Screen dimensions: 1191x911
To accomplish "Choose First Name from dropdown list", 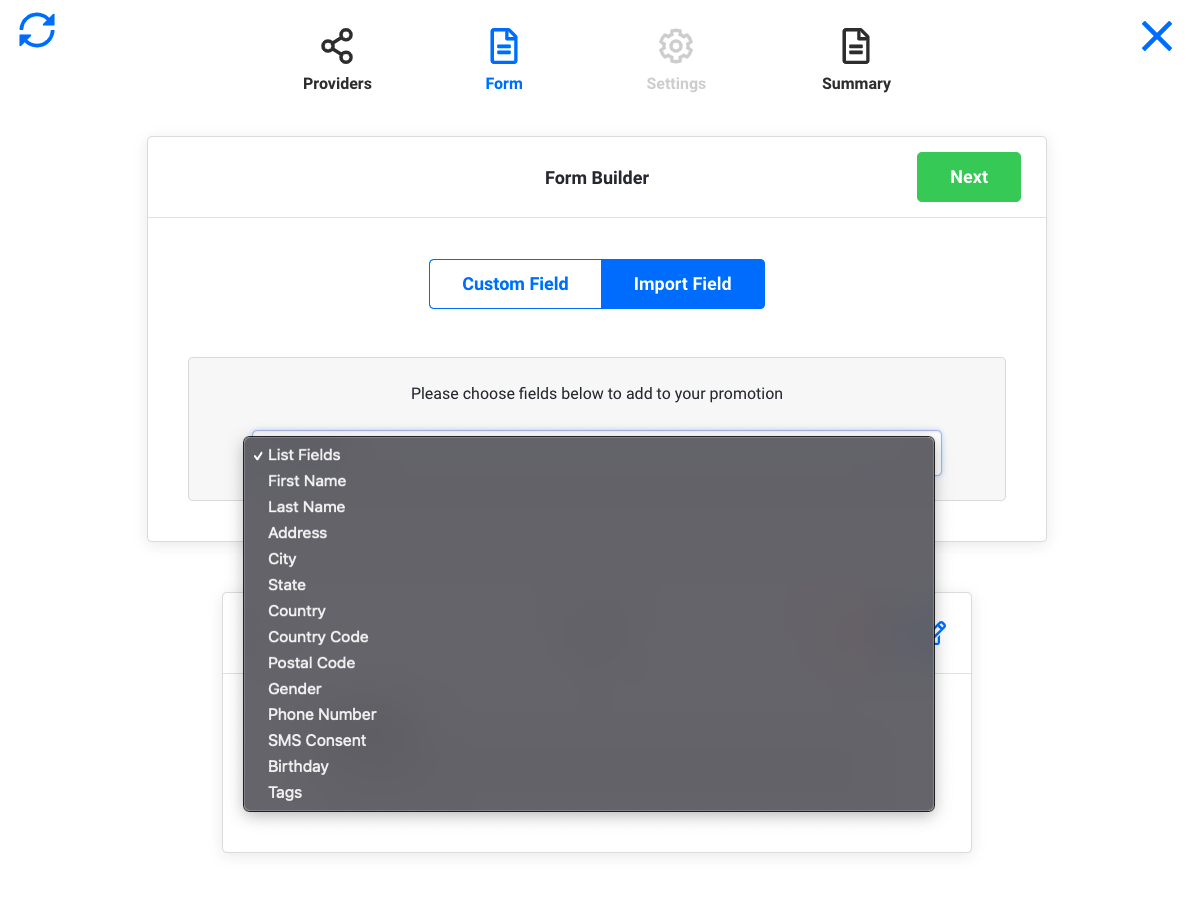I will tap(307, 481).
